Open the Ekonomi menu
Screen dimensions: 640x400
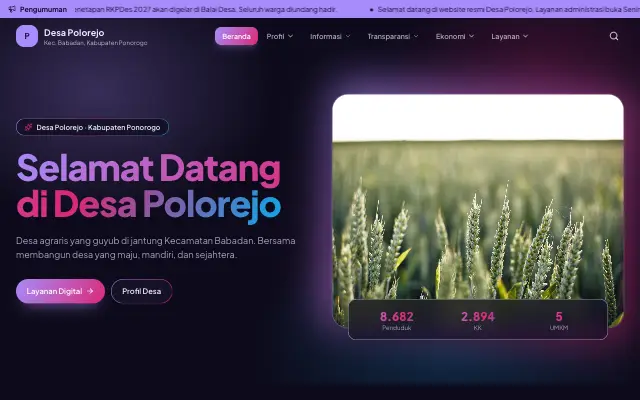(x=455, y=36)
